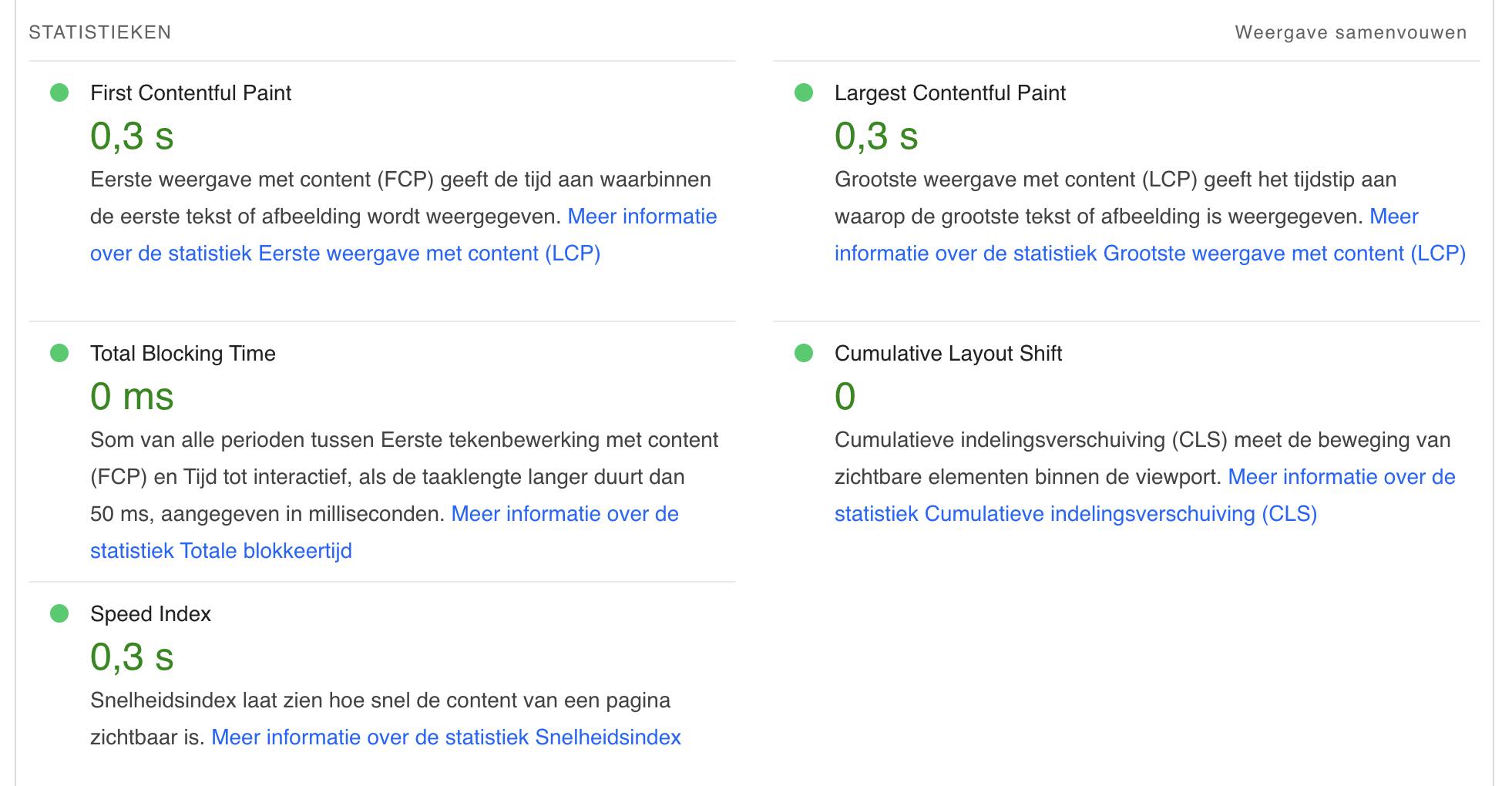Click the green indicator next to Cumulative Layout Shift
This screenshot has width=1512, height=786.
804,354
